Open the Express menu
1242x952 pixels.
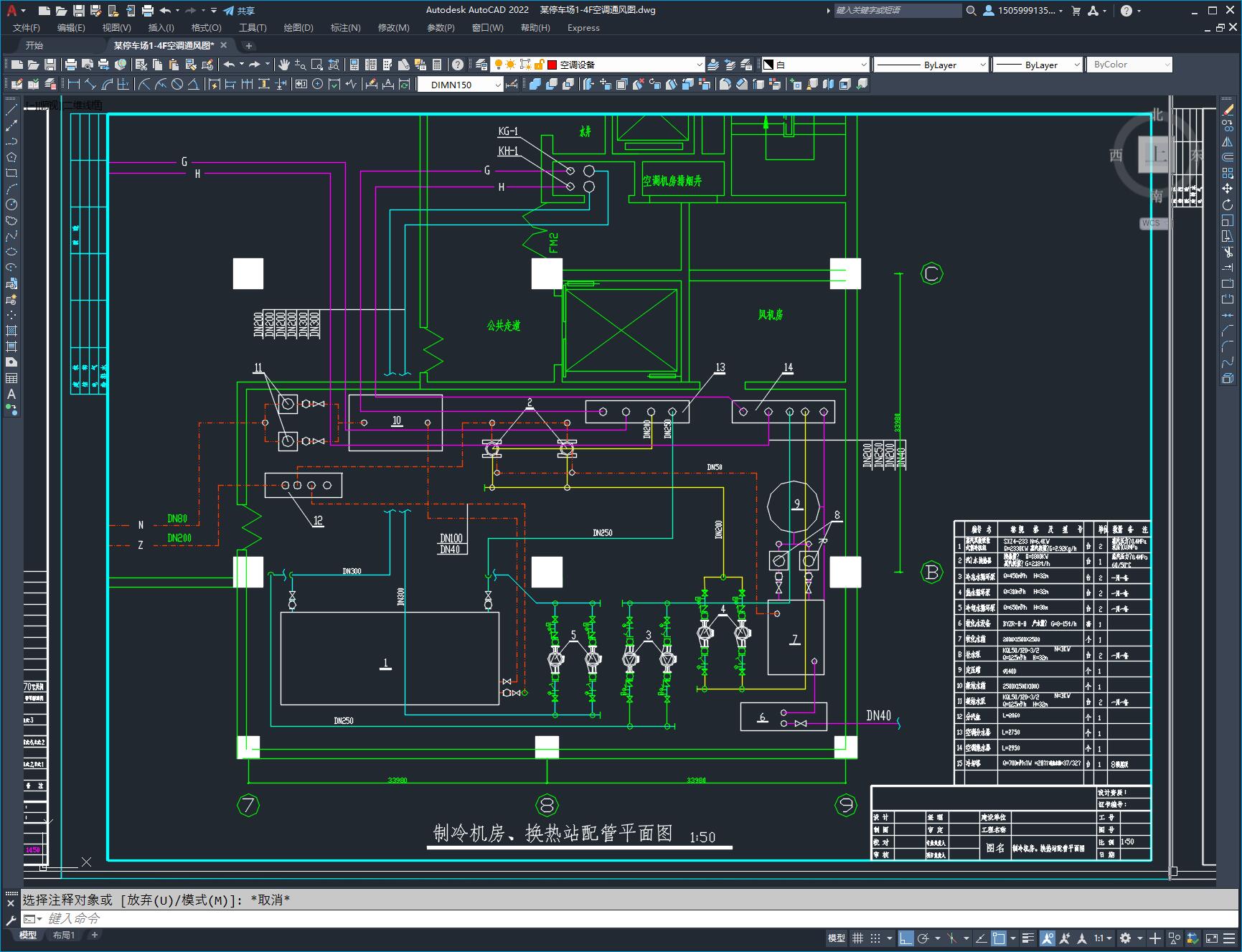583,27
